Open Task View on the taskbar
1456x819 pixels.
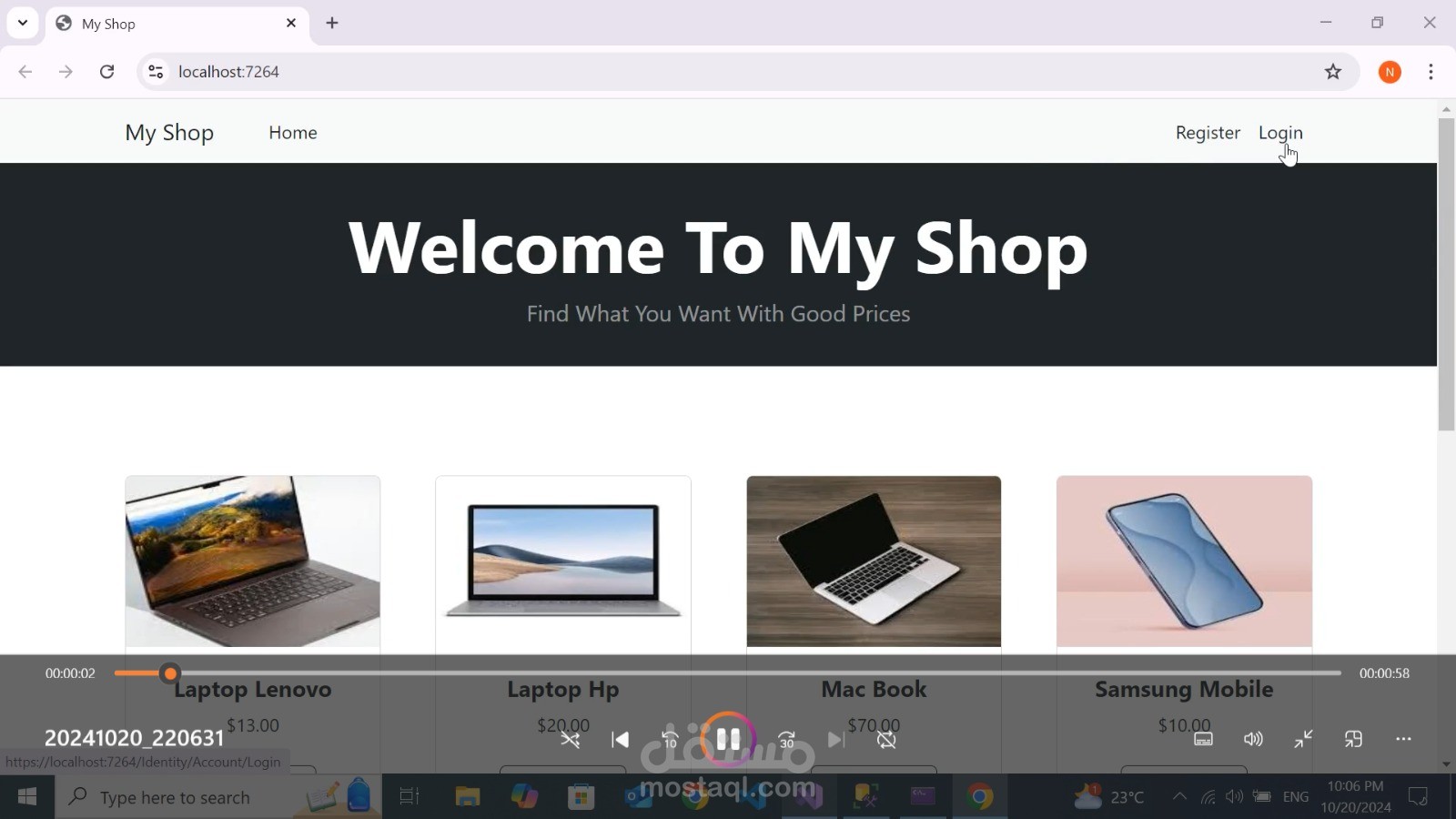point(409,797)
